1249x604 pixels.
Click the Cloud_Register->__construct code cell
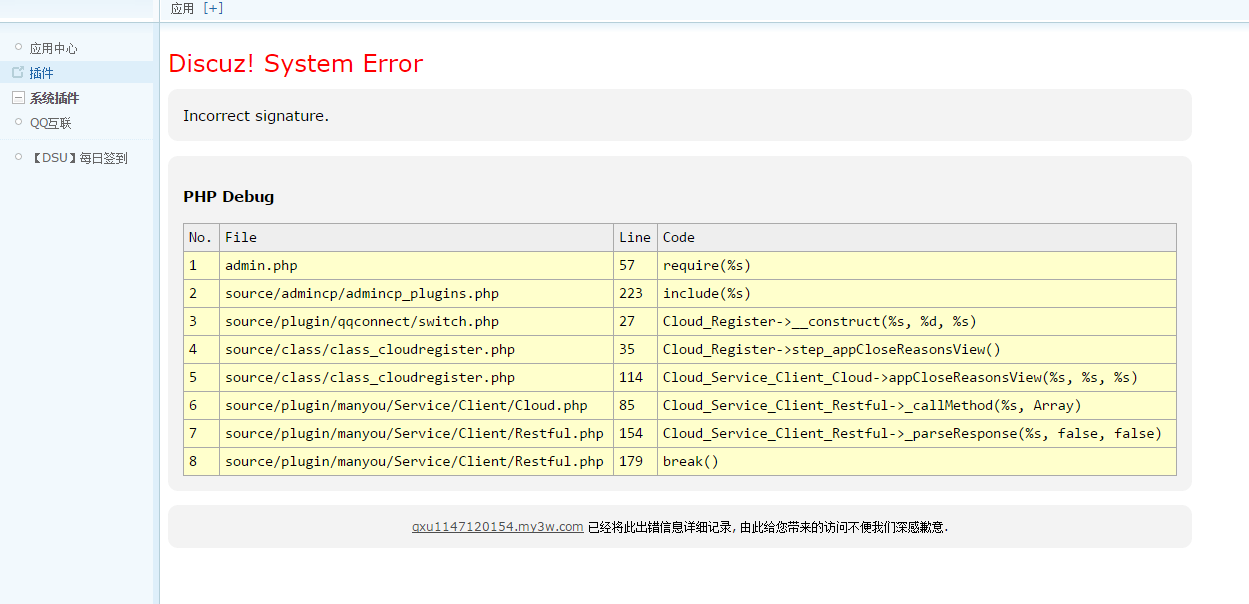tap(917, 321)
